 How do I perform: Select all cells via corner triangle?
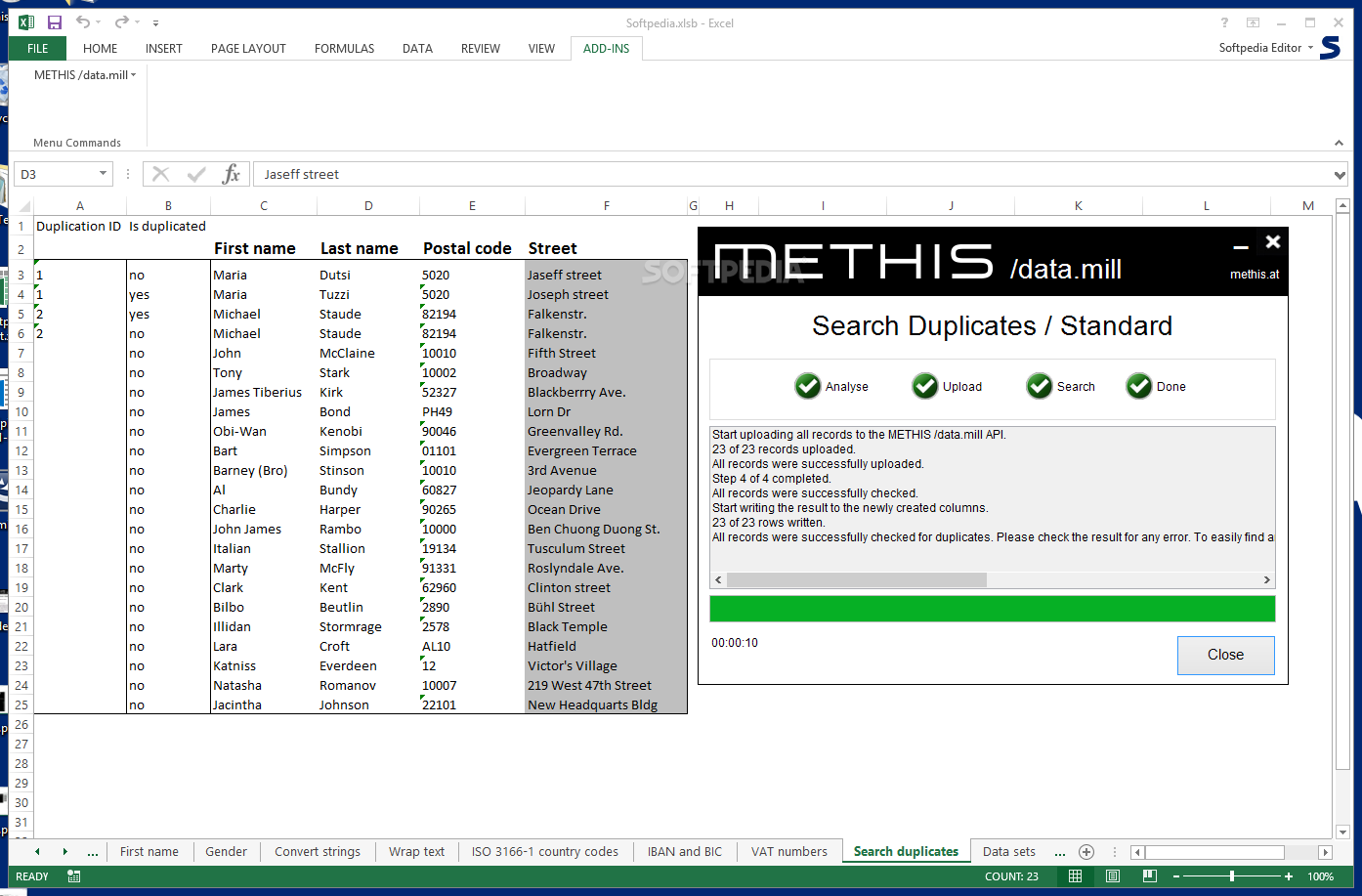point(24,206)
